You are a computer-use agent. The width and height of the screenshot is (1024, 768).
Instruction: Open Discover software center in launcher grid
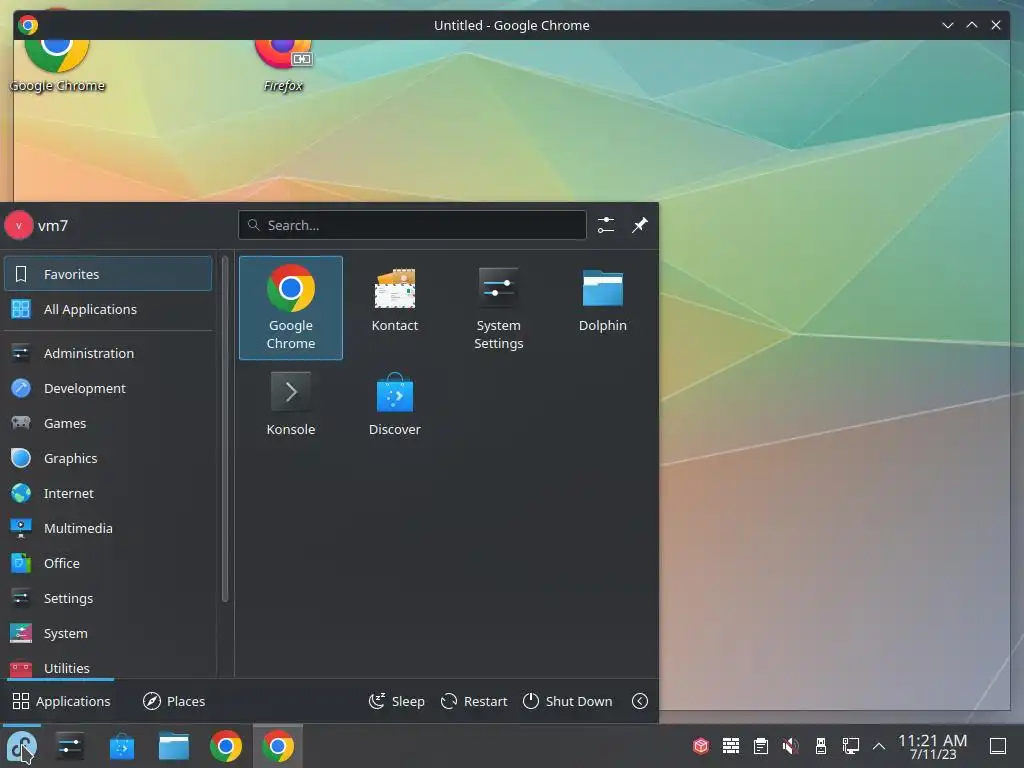click(394, 404)
